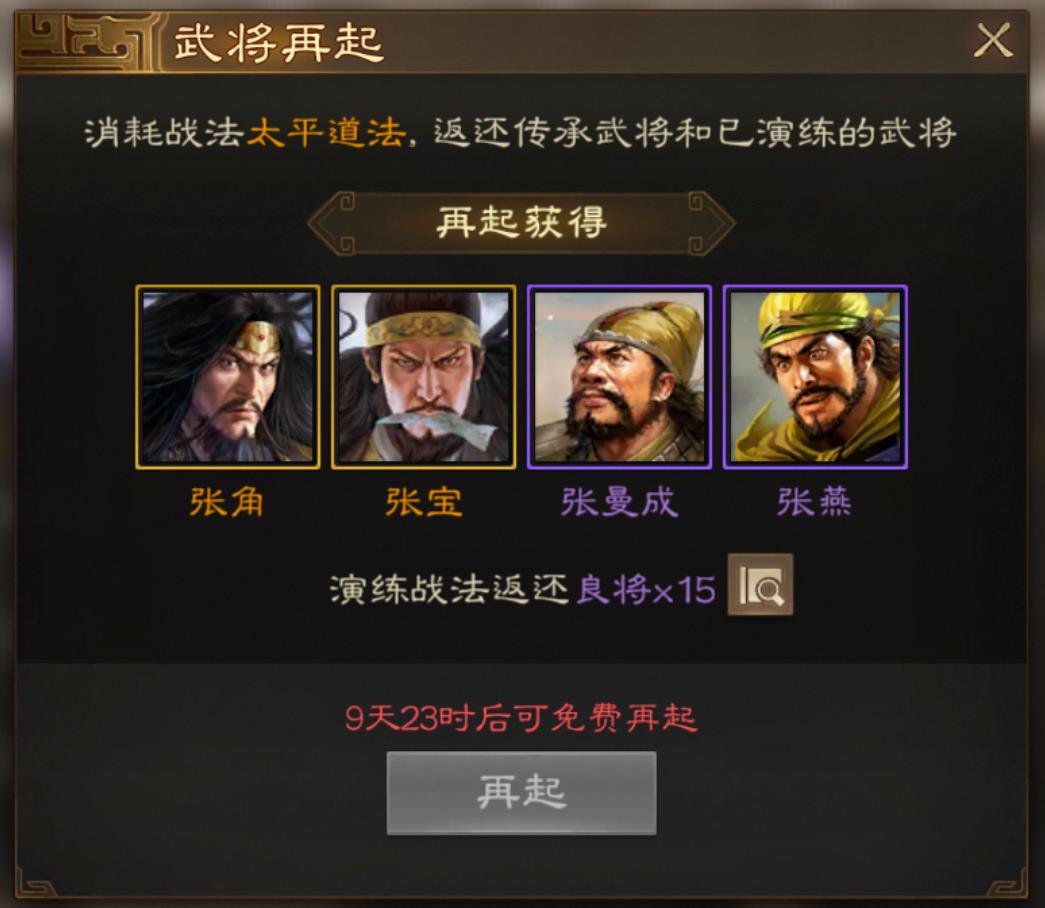The height and width of the screenshot is (908, 1045).
Task: Select the 张角 portrait
Action: click(x=228, y=377)
